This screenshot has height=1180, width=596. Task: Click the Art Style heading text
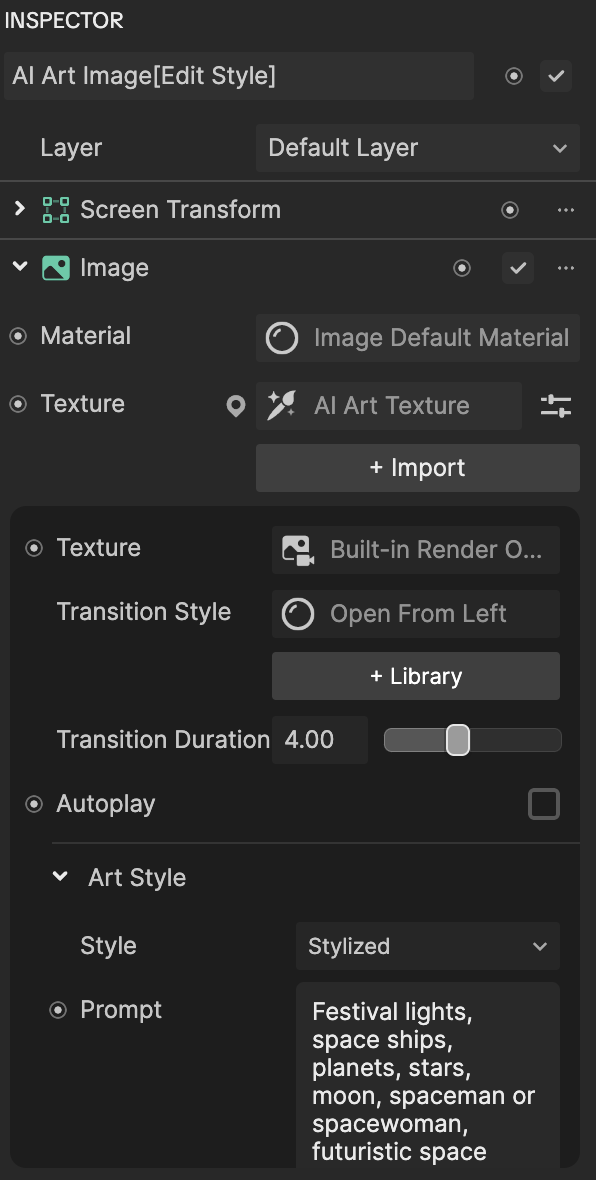[x=137, y=877]
